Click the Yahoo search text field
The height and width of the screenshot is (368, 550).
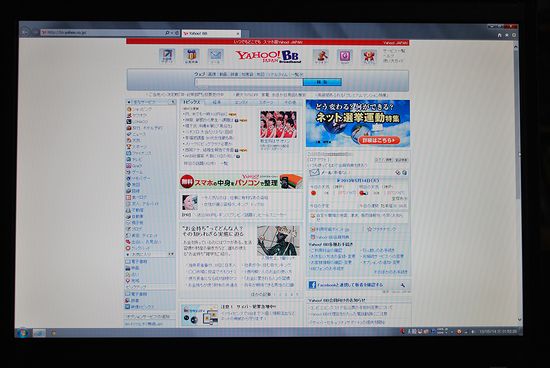click(248, 82)
